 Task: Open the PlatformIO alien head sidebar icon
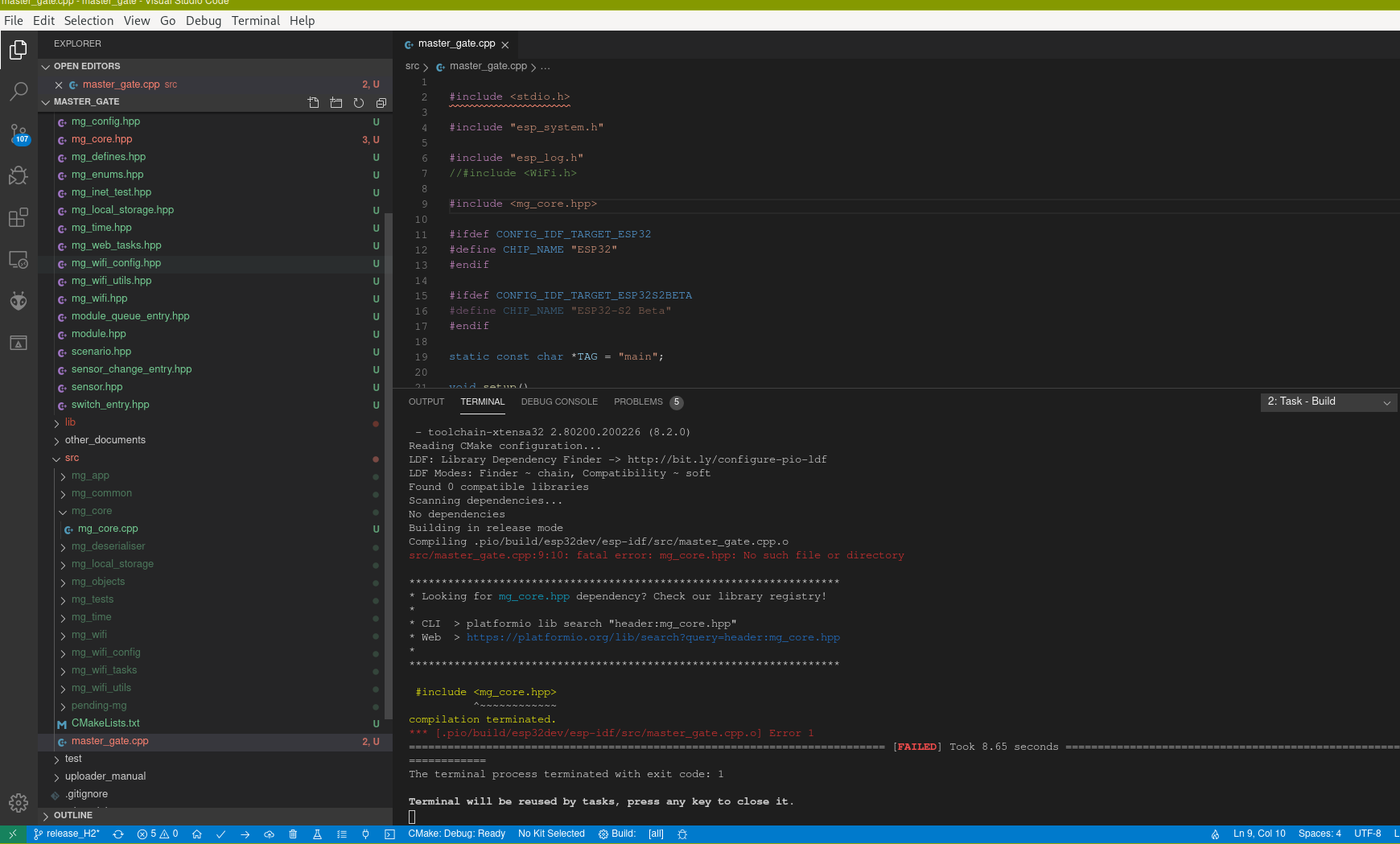(x=19, y=301)
